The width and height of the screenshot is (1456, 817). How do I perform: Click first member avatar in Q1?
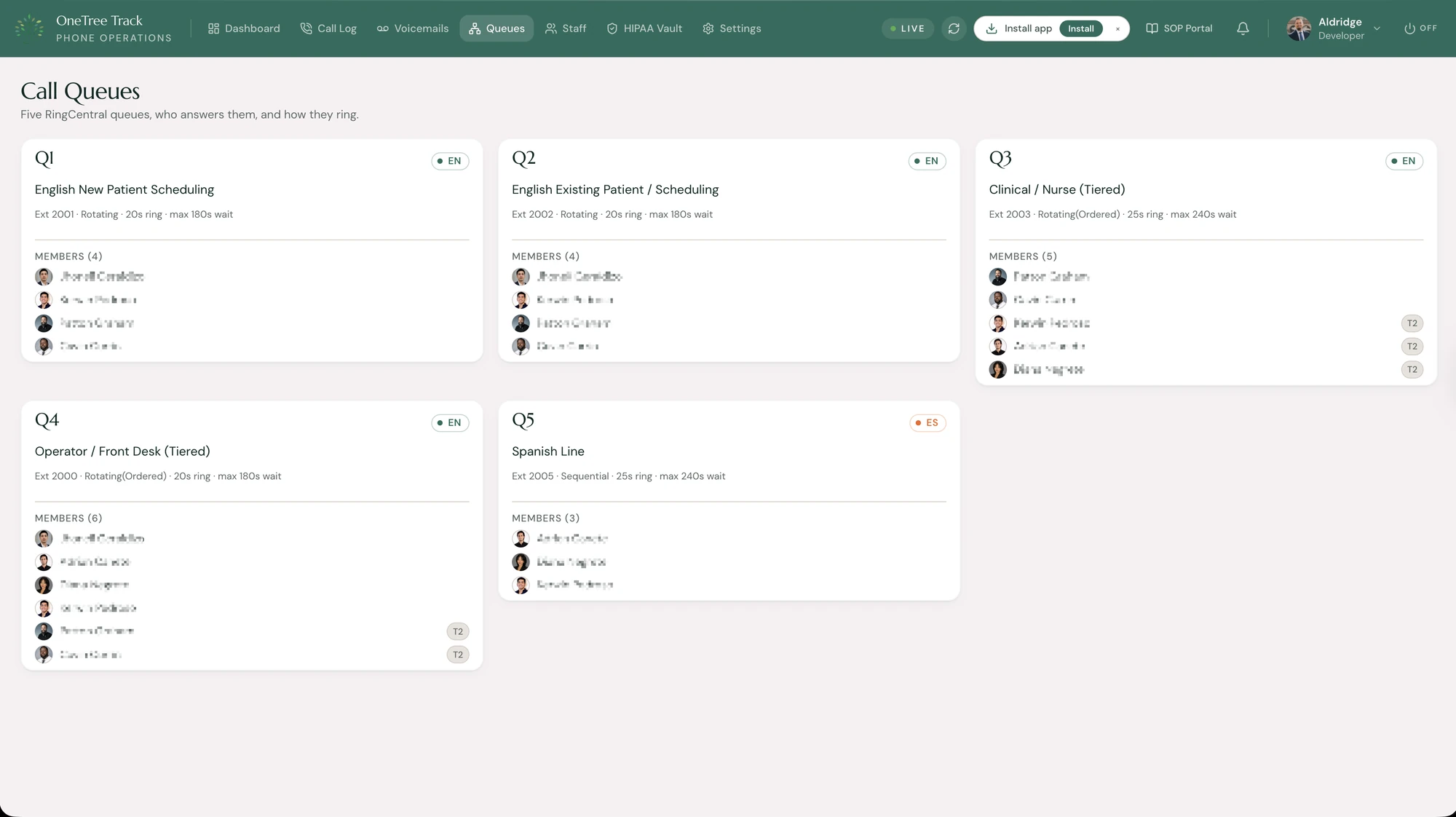coord(44,277)
